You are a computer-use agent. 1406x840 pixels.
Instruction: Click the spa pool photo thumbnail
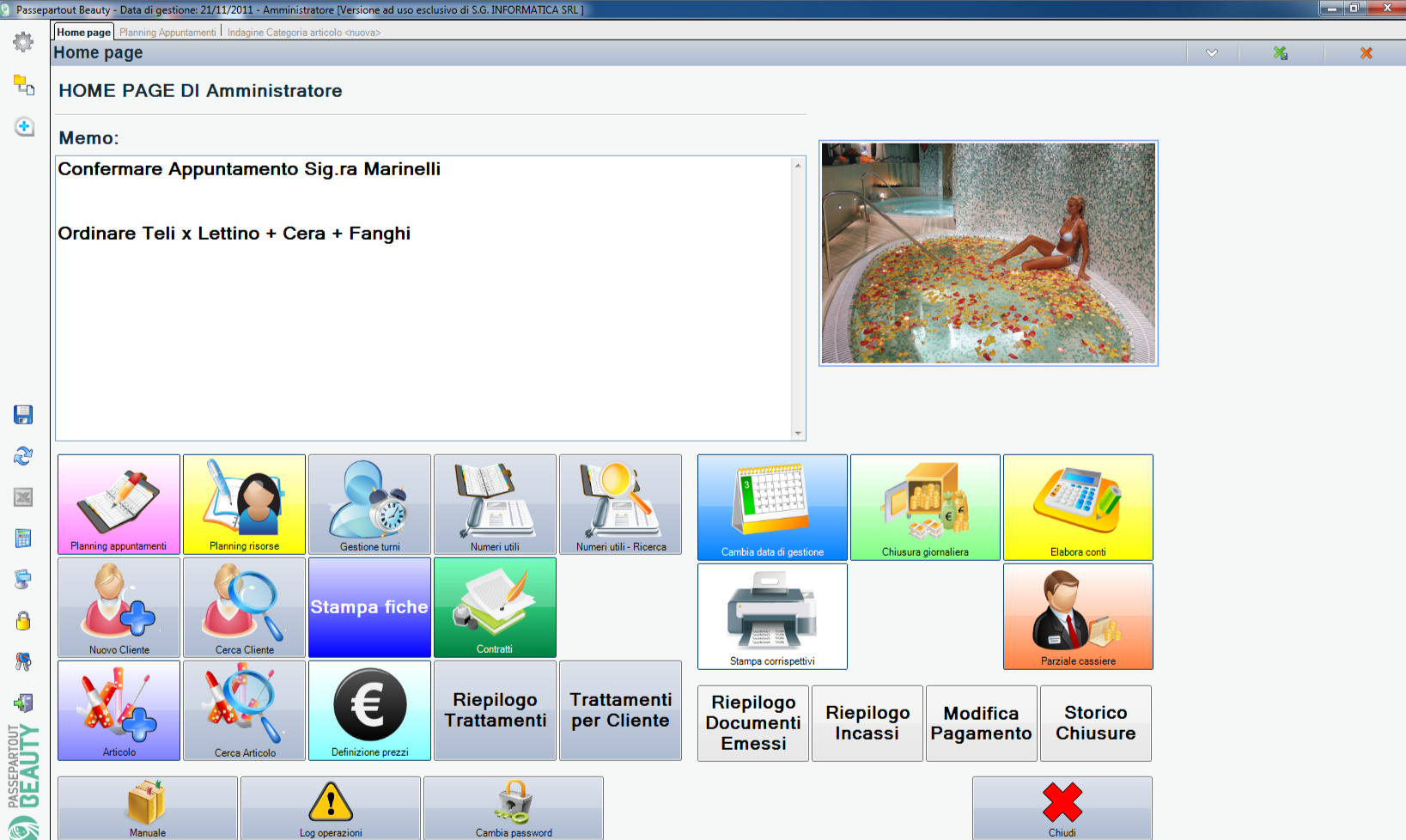[x=988, y=253]
